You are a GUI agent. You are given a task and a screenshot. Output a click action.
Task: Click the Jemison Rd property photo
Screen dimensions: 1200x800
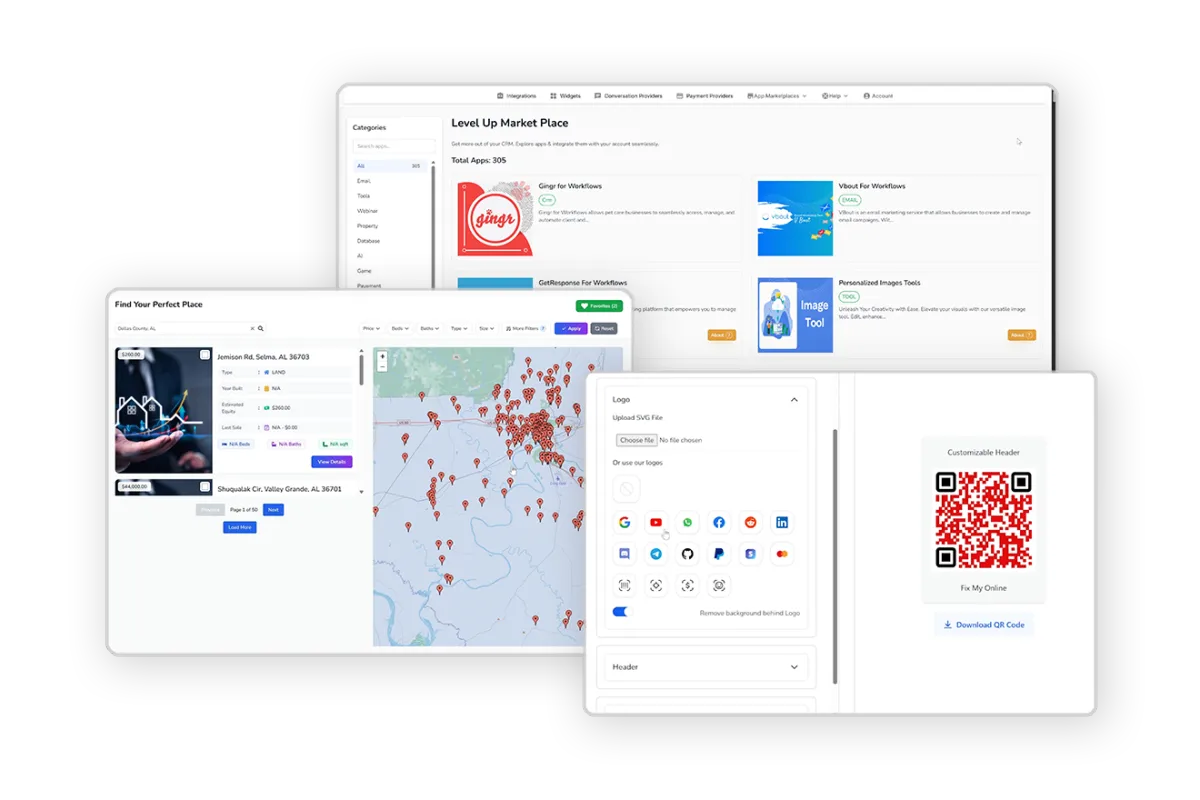tap(164, 410)
